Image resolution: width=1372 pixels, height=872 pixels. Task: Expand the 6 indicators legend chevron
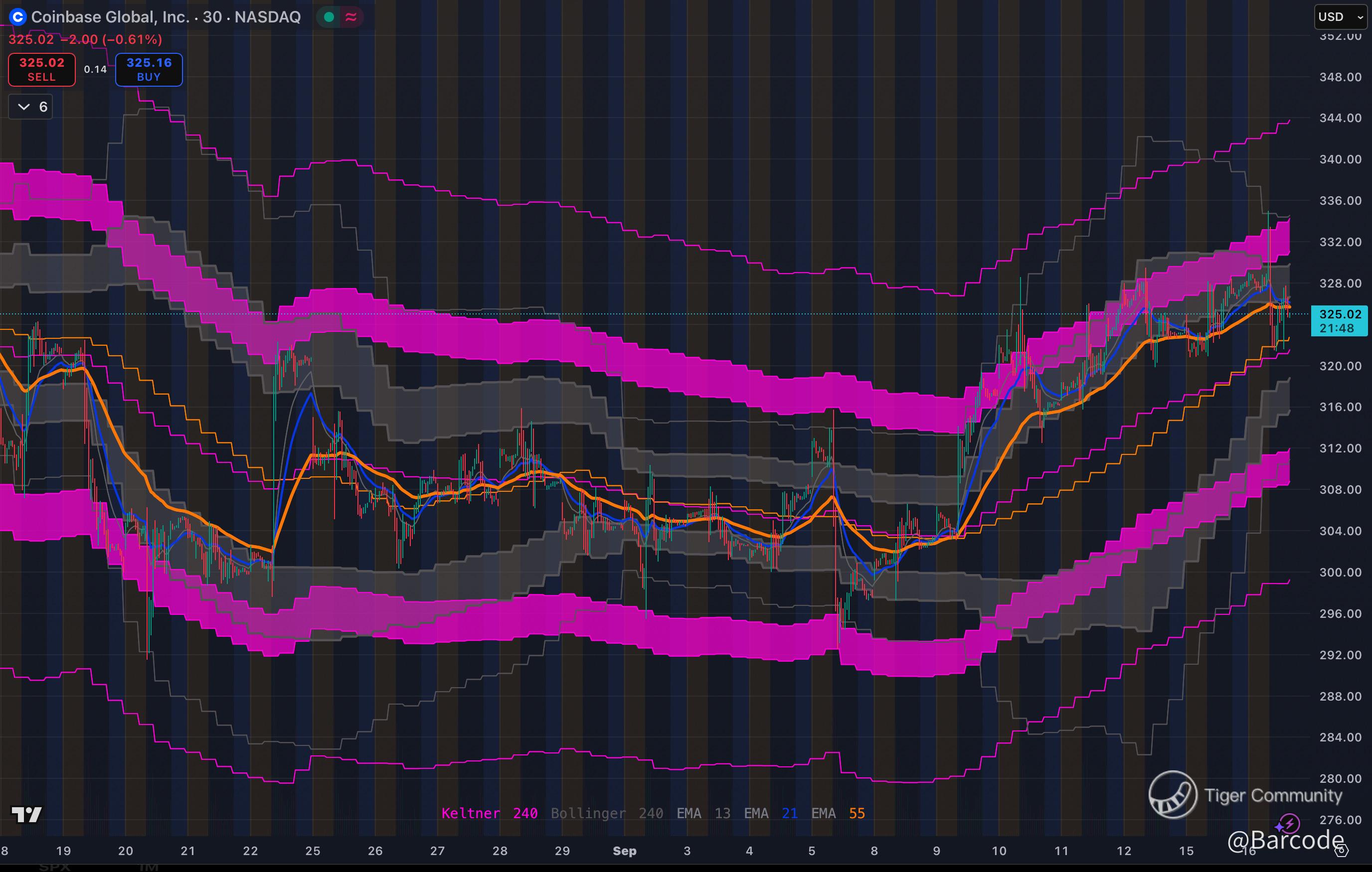click(24, 107)
